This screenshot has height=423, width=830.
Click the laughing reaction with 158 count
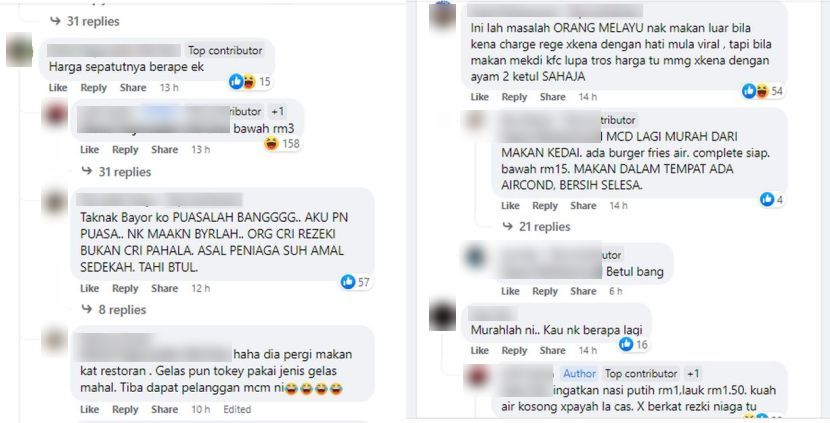282,143
